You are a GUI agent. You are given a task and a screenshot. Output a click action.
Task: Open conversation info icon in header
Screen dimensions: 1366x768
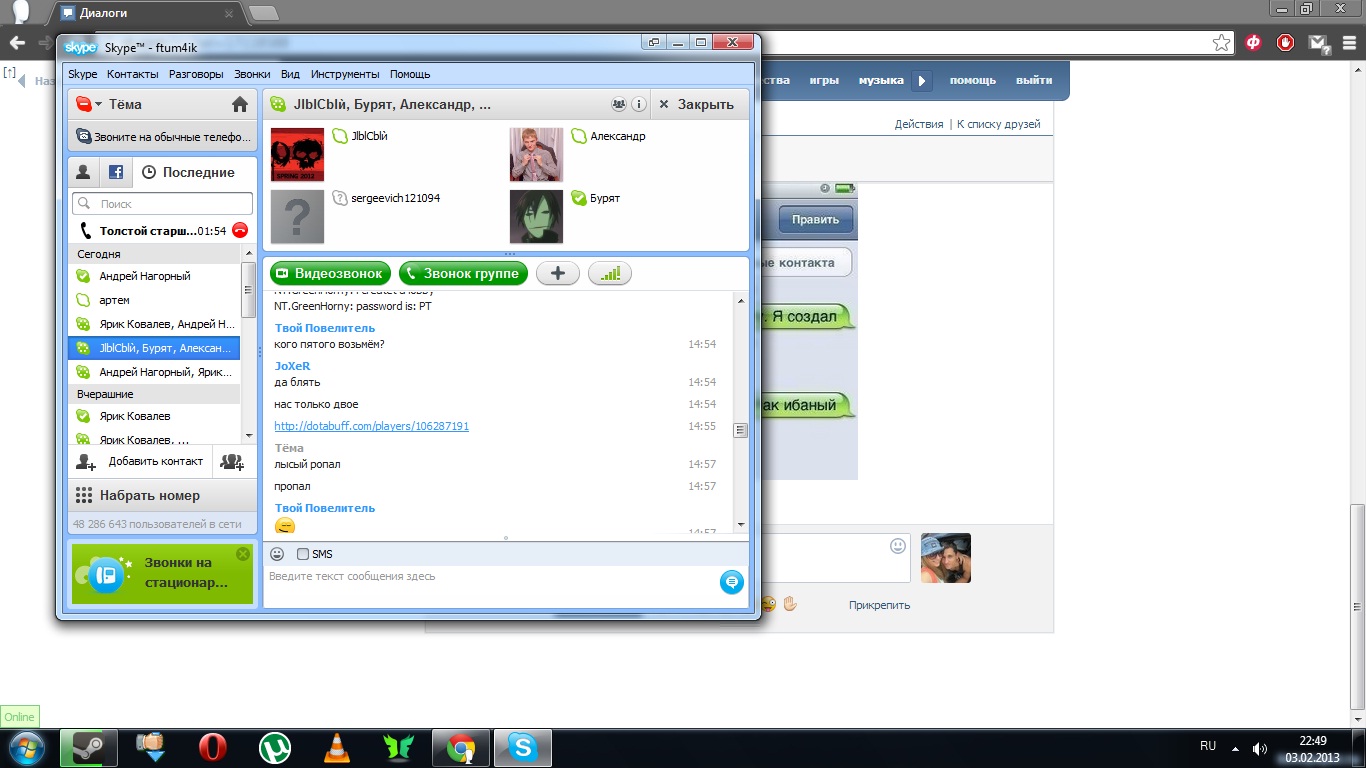tap(638, 104)
